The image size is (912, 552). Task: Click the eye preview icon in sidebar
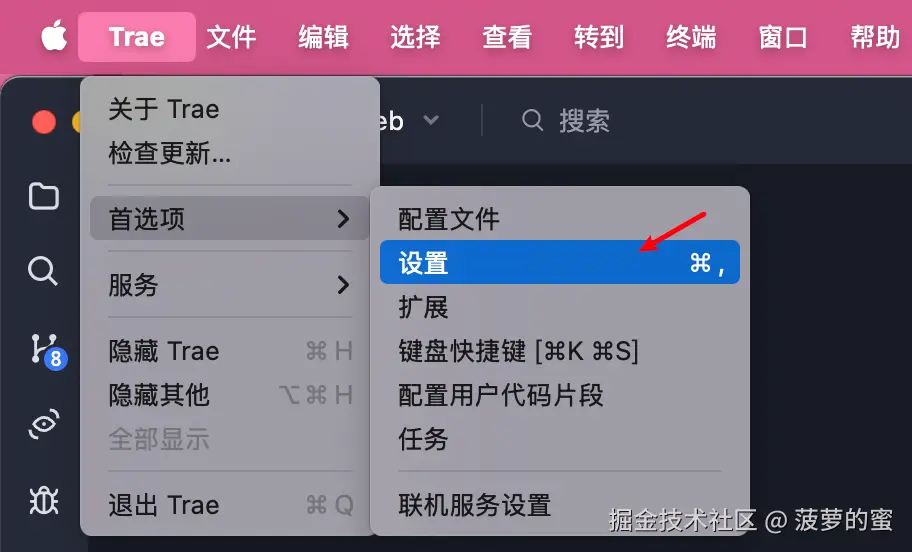click(x=44, y=424)
